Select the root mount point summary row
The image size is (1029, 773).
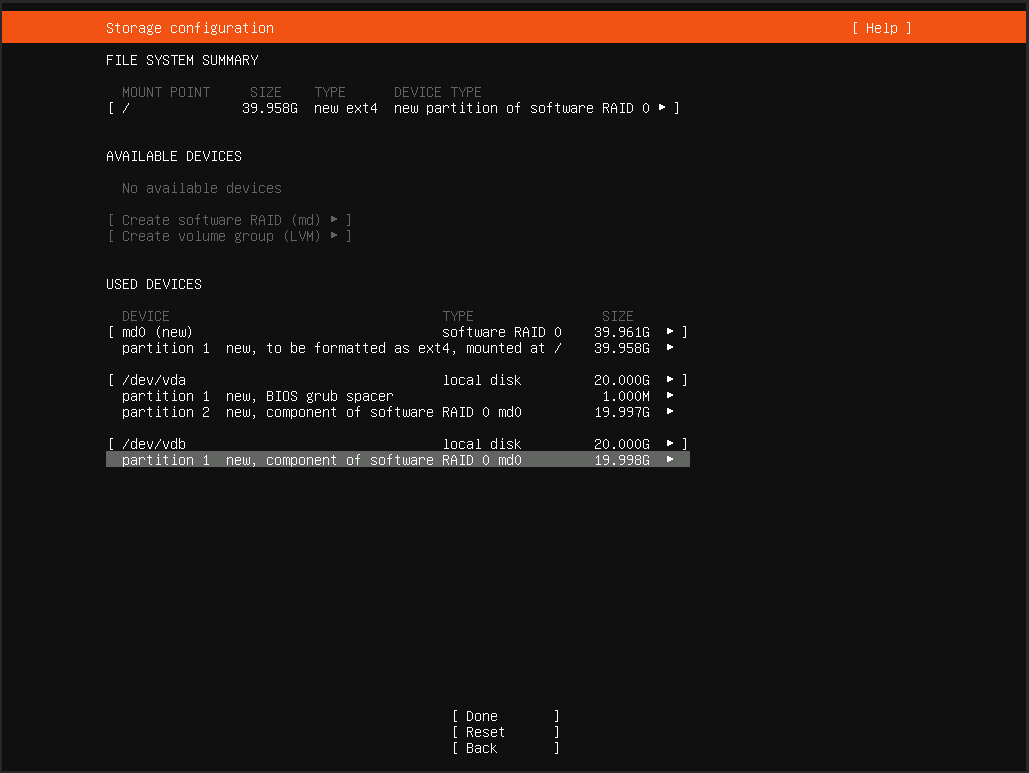[390, 108]
